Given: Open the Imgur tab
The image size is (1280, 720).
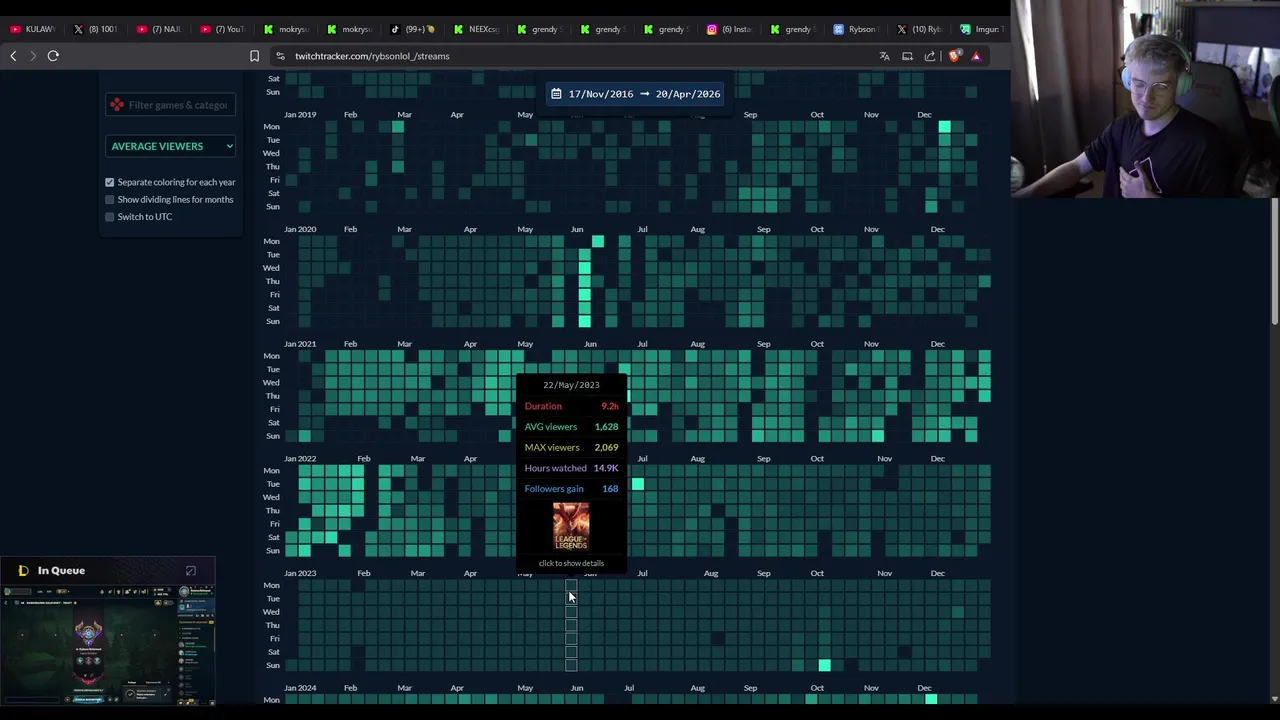Looking at the screenshot, I should pos(980,29).
